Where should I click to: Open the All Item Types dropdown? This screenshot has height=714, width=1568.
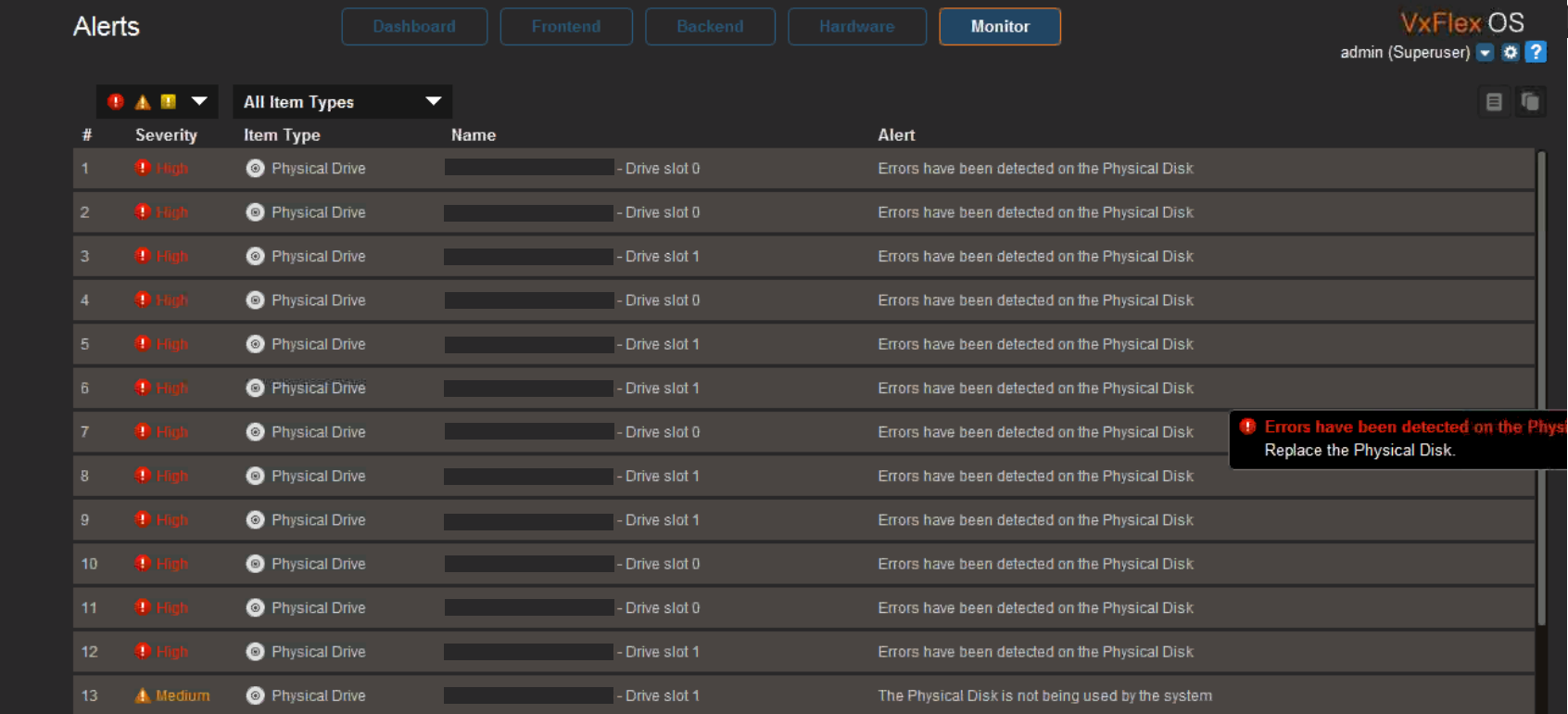click(x=342, y=102)
